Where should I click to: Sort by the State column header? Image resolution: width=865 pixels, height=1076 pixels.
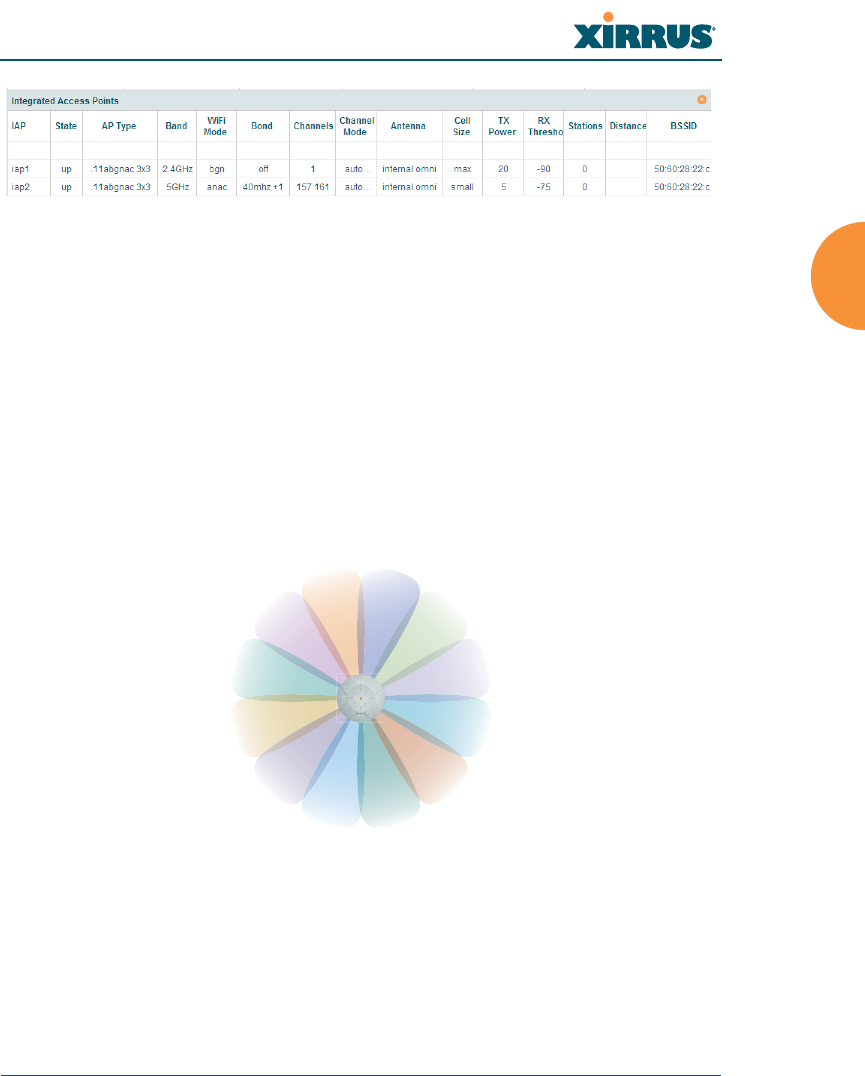66,126
